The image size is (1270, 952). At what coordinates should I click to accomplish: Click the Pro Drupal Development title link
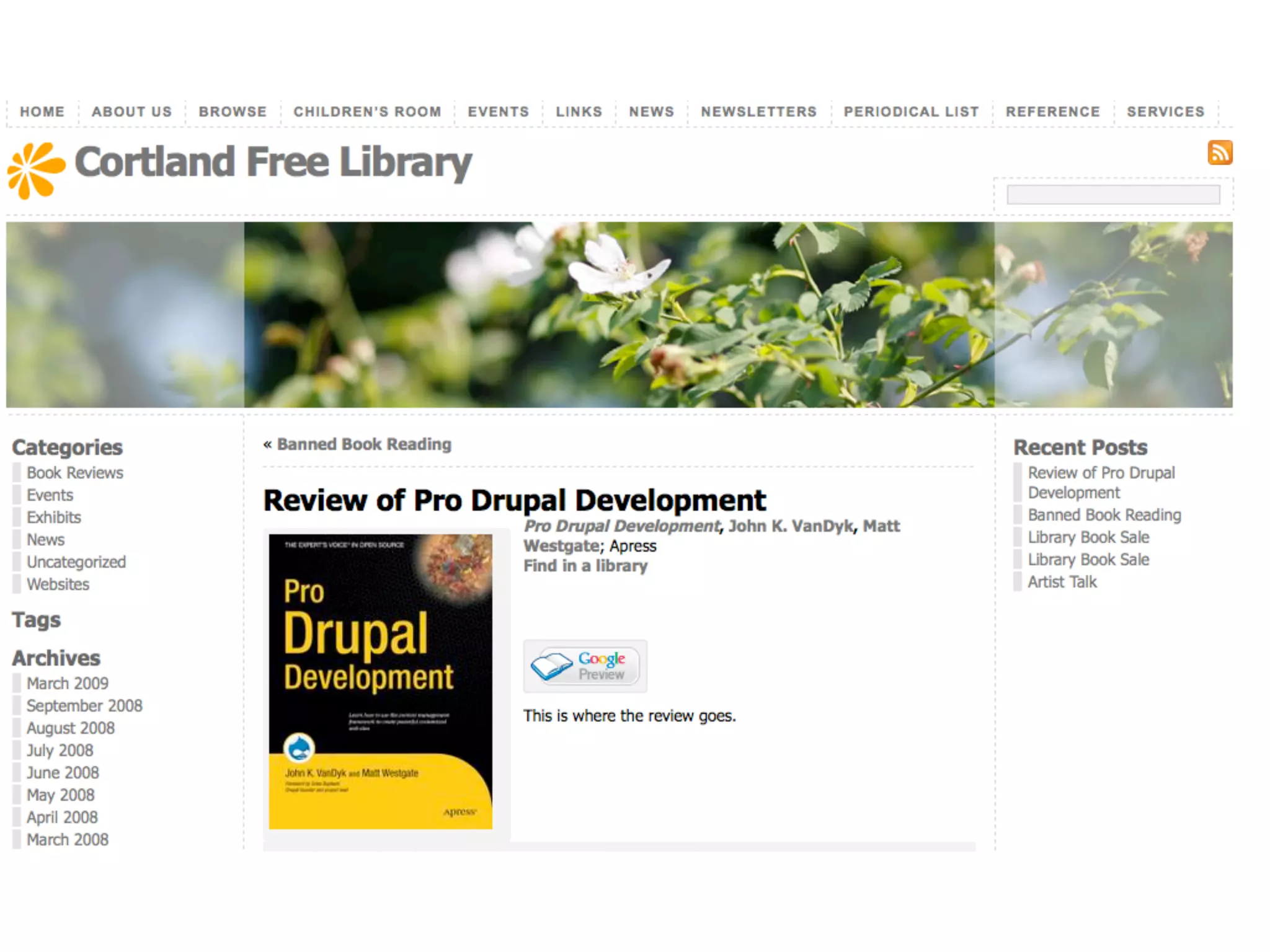click(622, 526)
